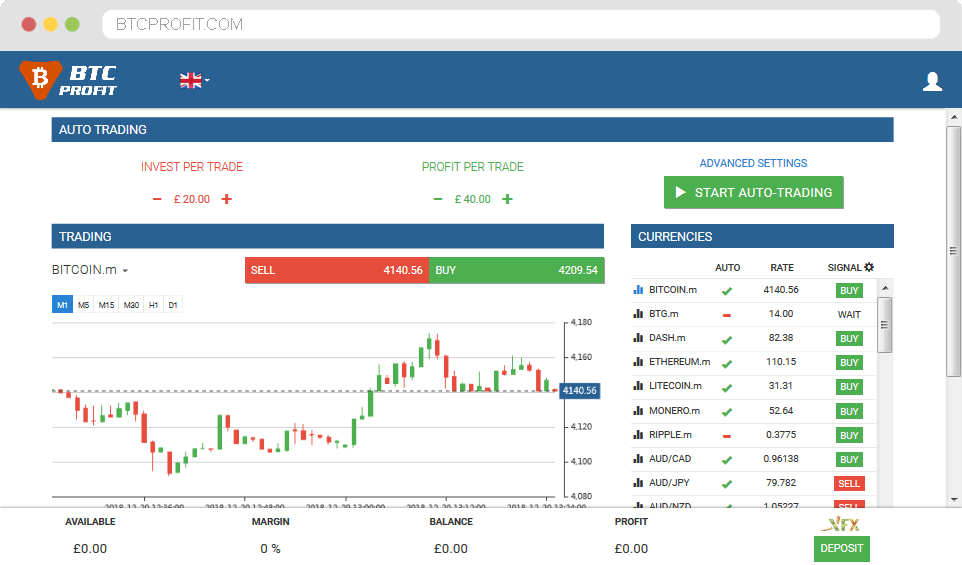Click BUY signal for RIPPLE.m
Image resolution: width=962 pixels, height=565 pixels.
coord(849,436)
